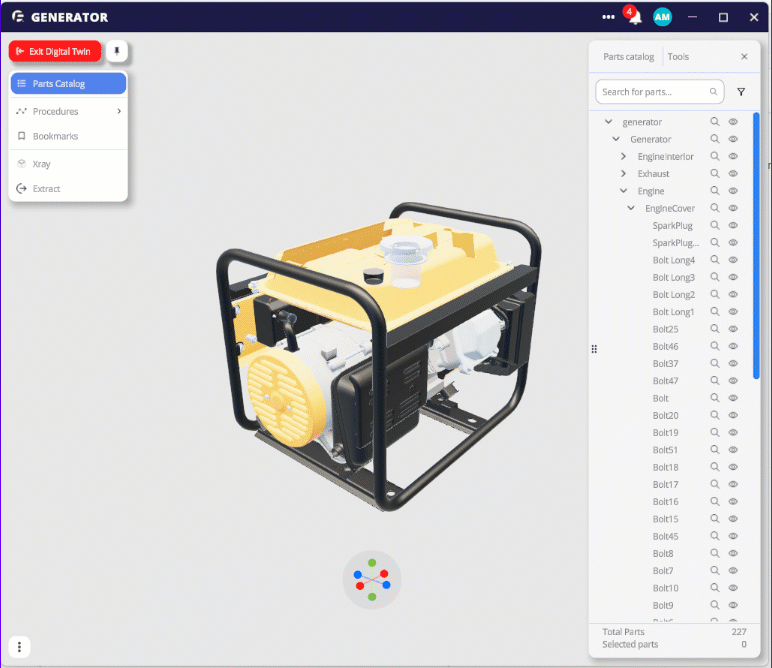Switch to the Tools tab
Screen dimensions: 772x668
point(678,57)
